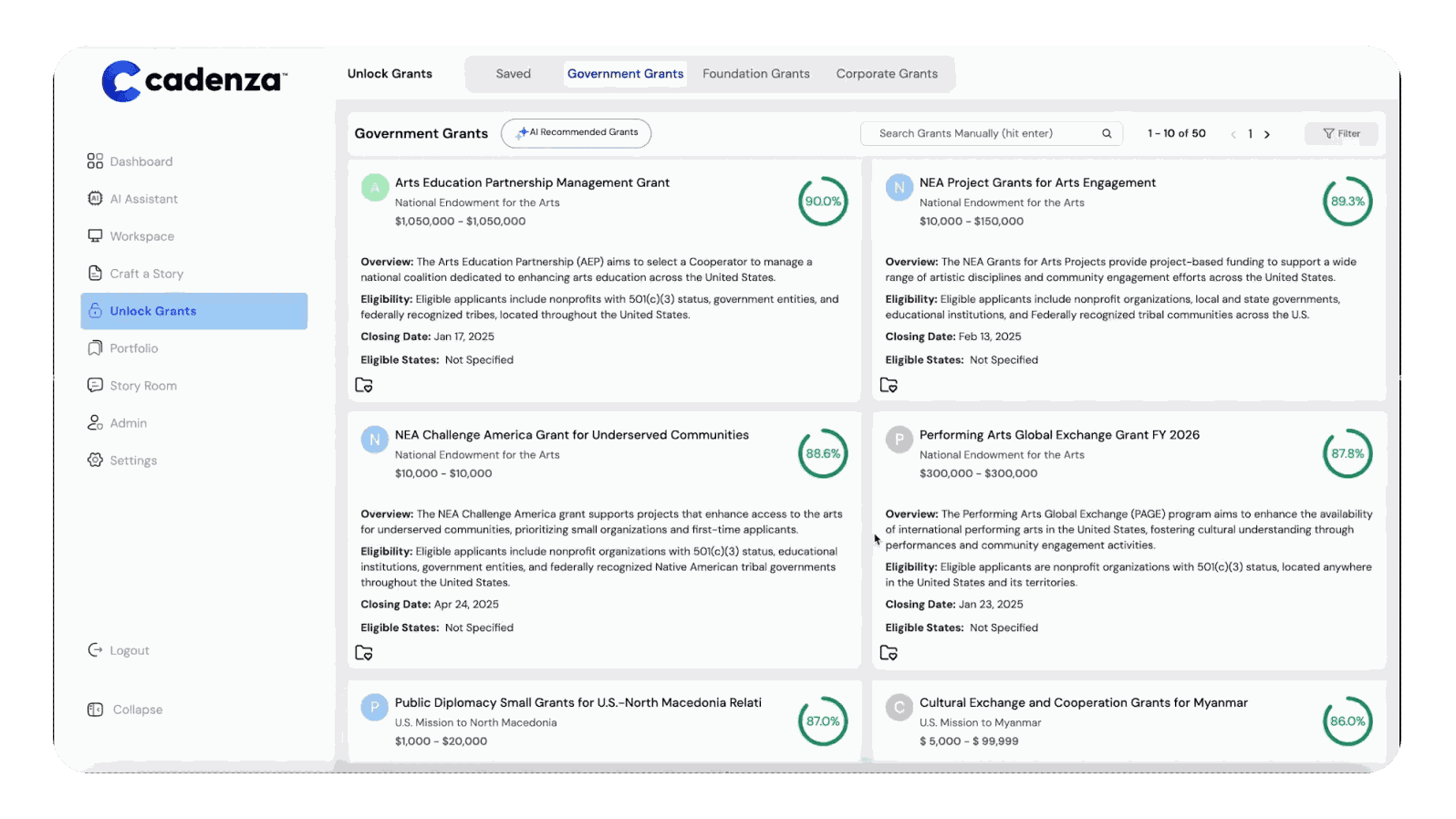
Task: Go to the next results page arrow
Action: (1267, 134)
